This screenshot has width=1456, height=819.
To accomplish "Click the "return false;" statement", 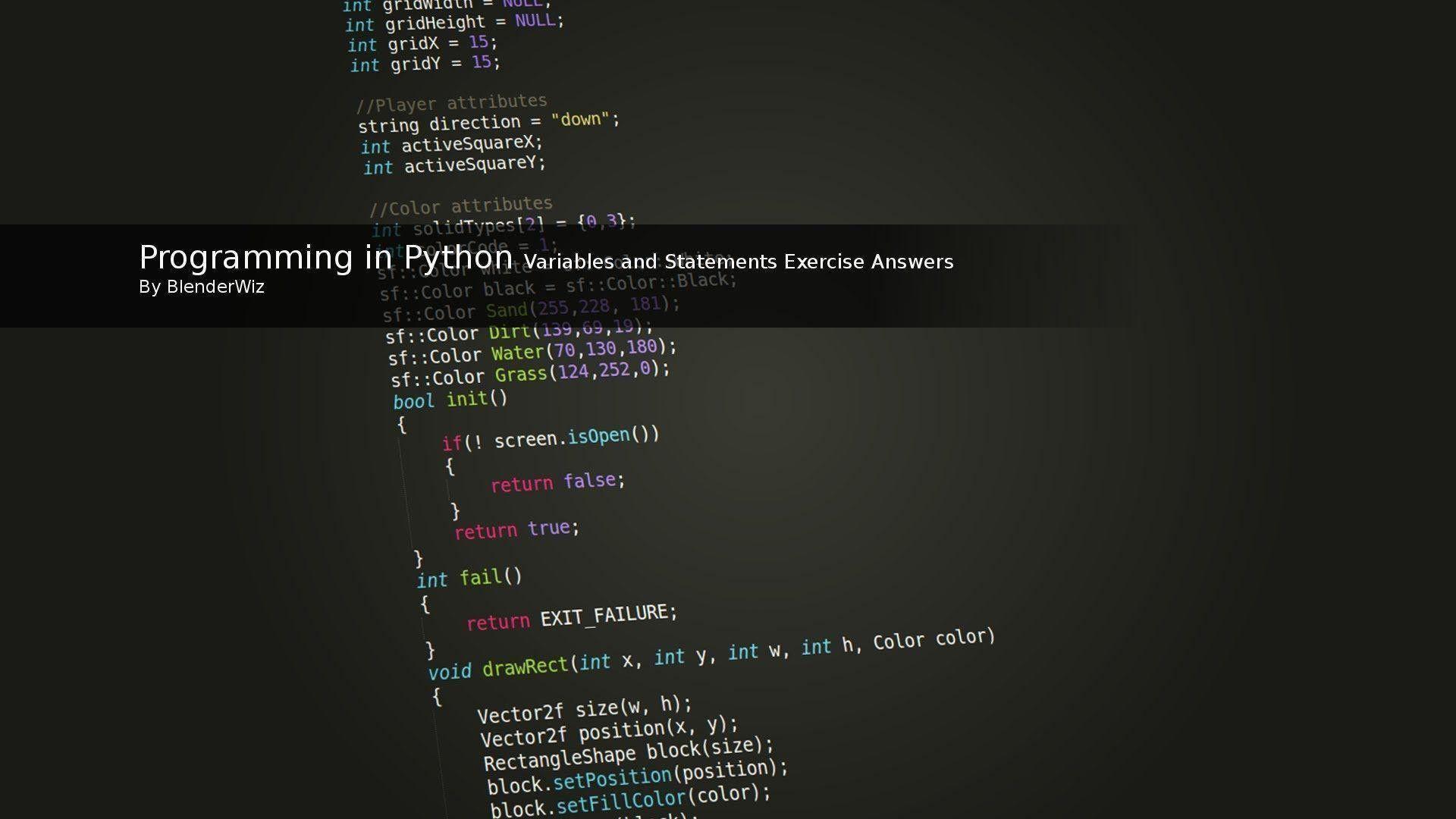I will click(x=557, y=482).
